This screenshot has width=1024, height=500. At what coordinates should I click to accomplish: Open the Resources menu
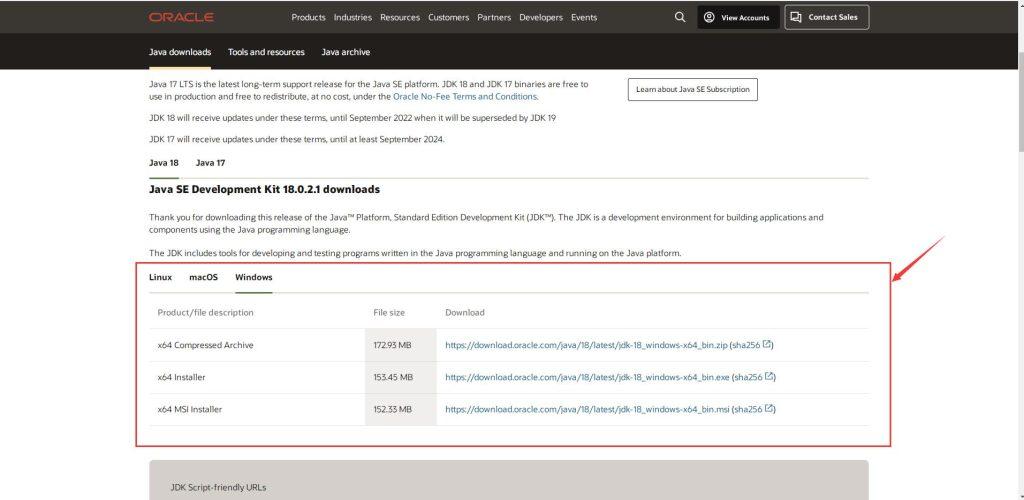pyautogui.click(x=400, y=18)
